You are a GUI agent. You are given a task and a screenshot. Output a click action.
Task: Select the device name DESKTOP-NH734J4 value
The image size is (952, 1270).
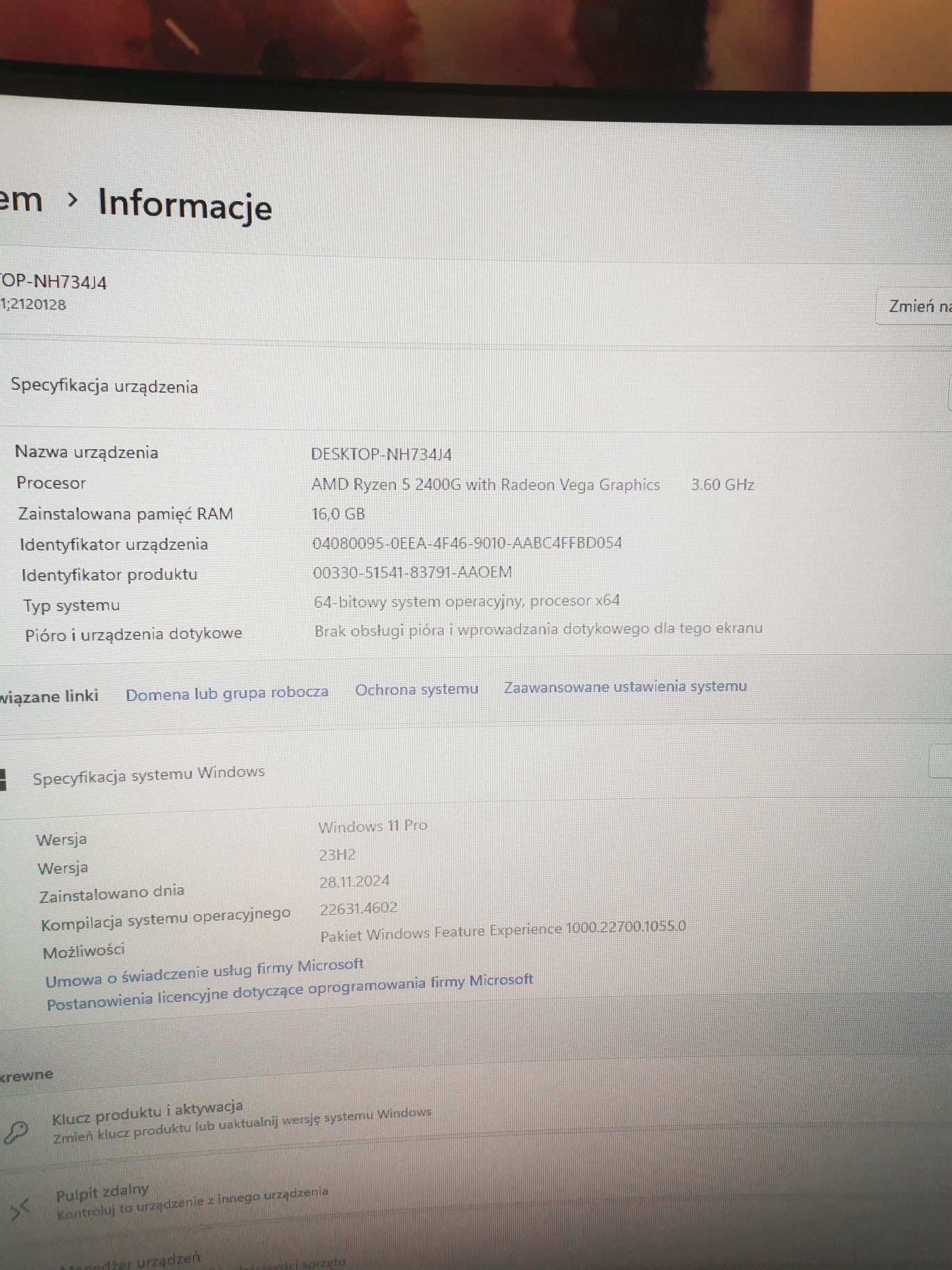click(381, 454)
